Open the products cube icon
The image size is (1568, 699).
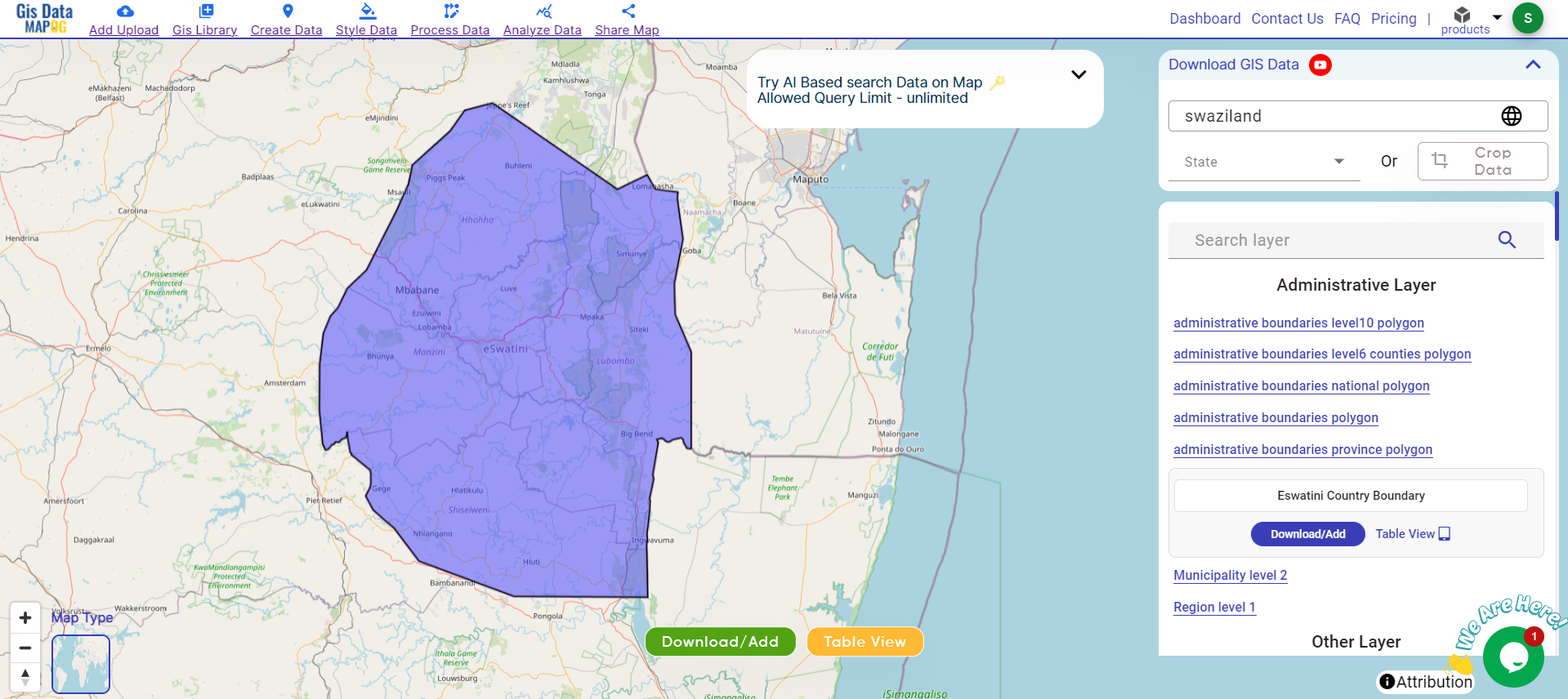coord(1463,15)
